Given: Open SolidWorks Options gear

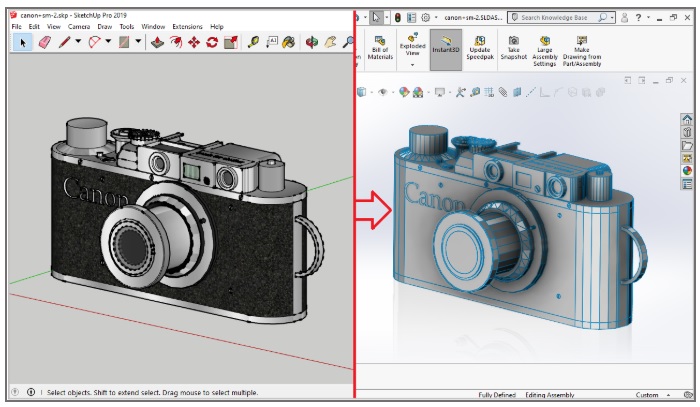Looking at the screenshot, I should 425,18.
